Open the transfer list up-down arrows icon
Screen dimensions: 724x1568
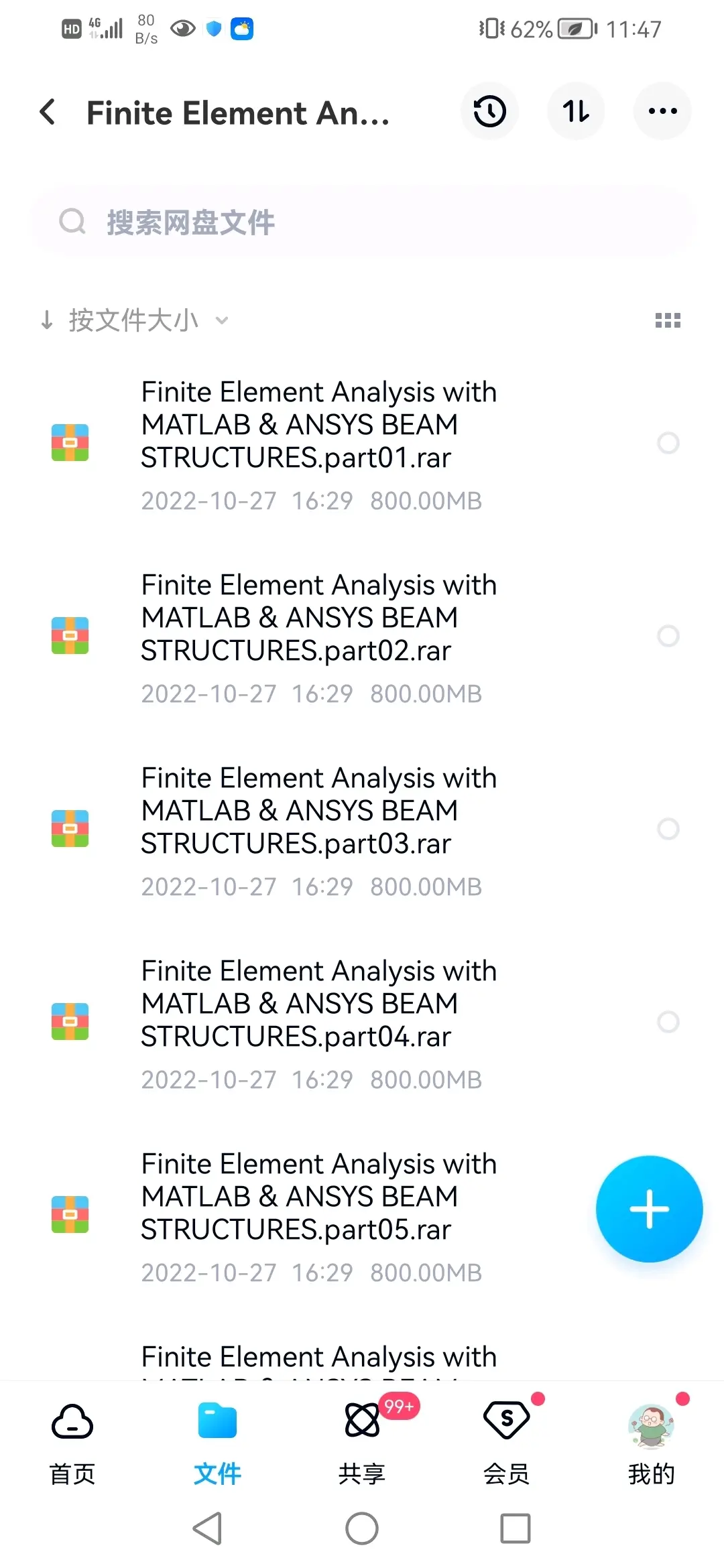[576, 111]
